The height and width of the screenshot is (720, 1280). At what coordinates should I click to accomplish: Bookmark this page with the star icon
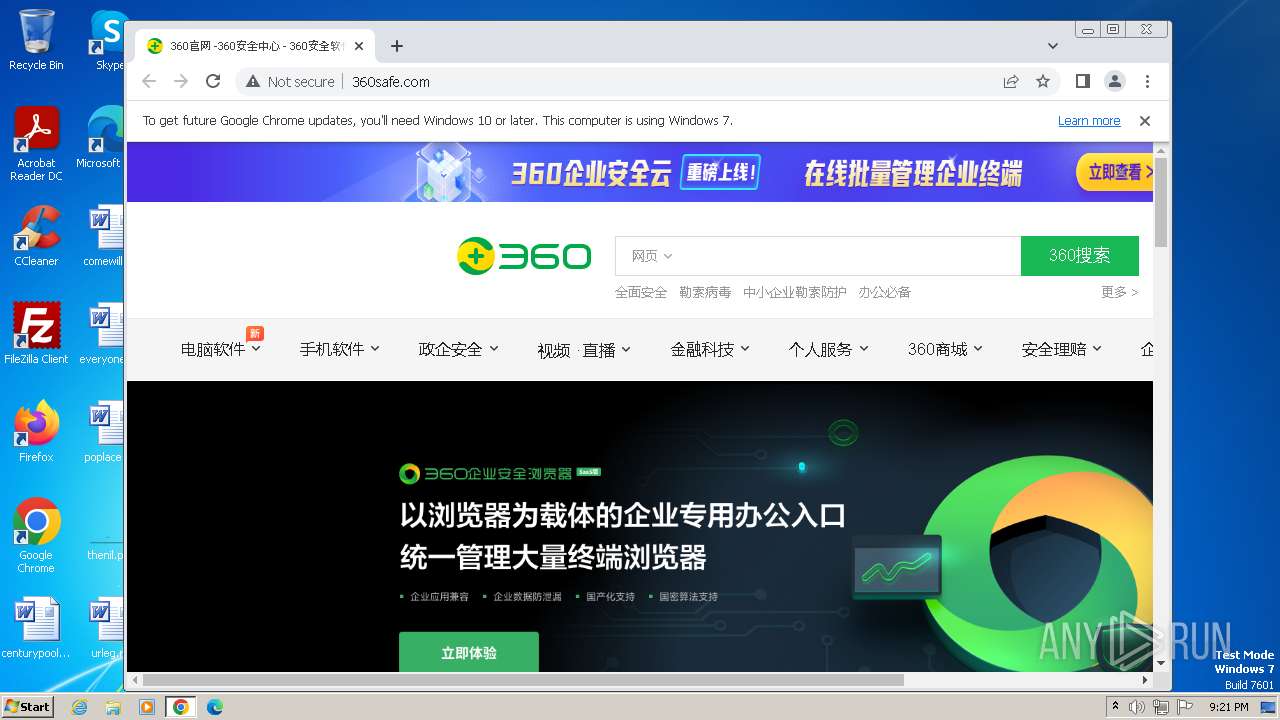pos(1043,82)
